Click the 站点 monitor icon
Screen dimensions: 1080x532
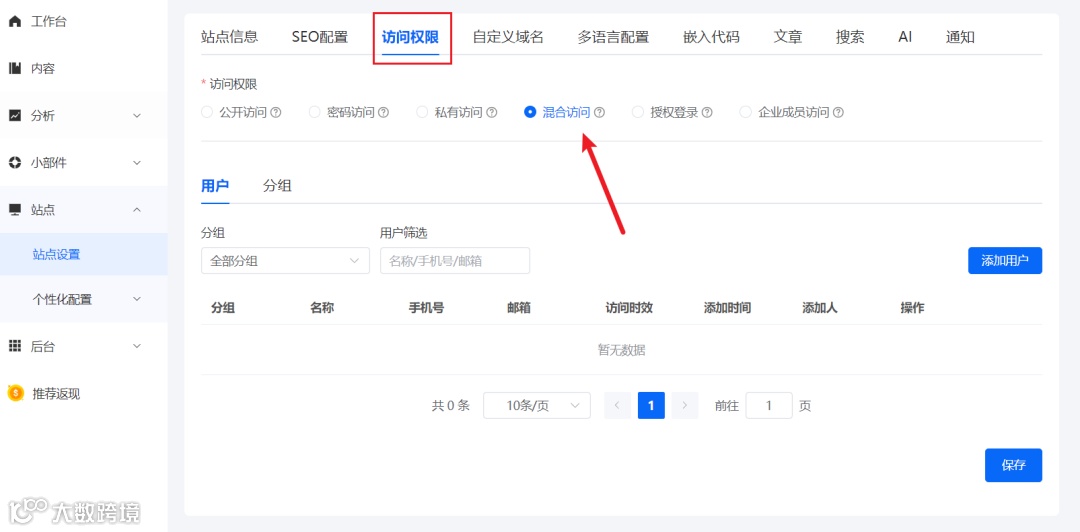pyautogui.click(x=14, y=209)
